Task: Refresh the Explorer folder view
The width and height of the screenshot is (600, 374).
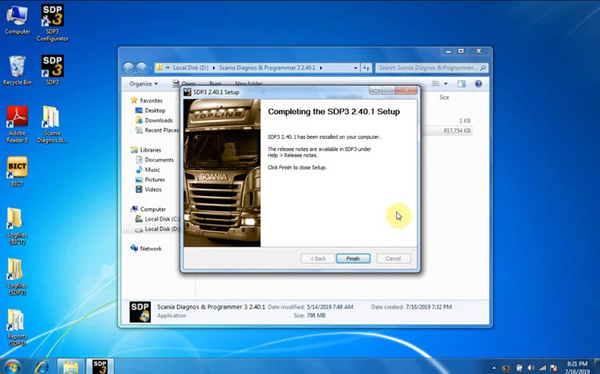Action: pyautogui.click(x=366, y=68)
